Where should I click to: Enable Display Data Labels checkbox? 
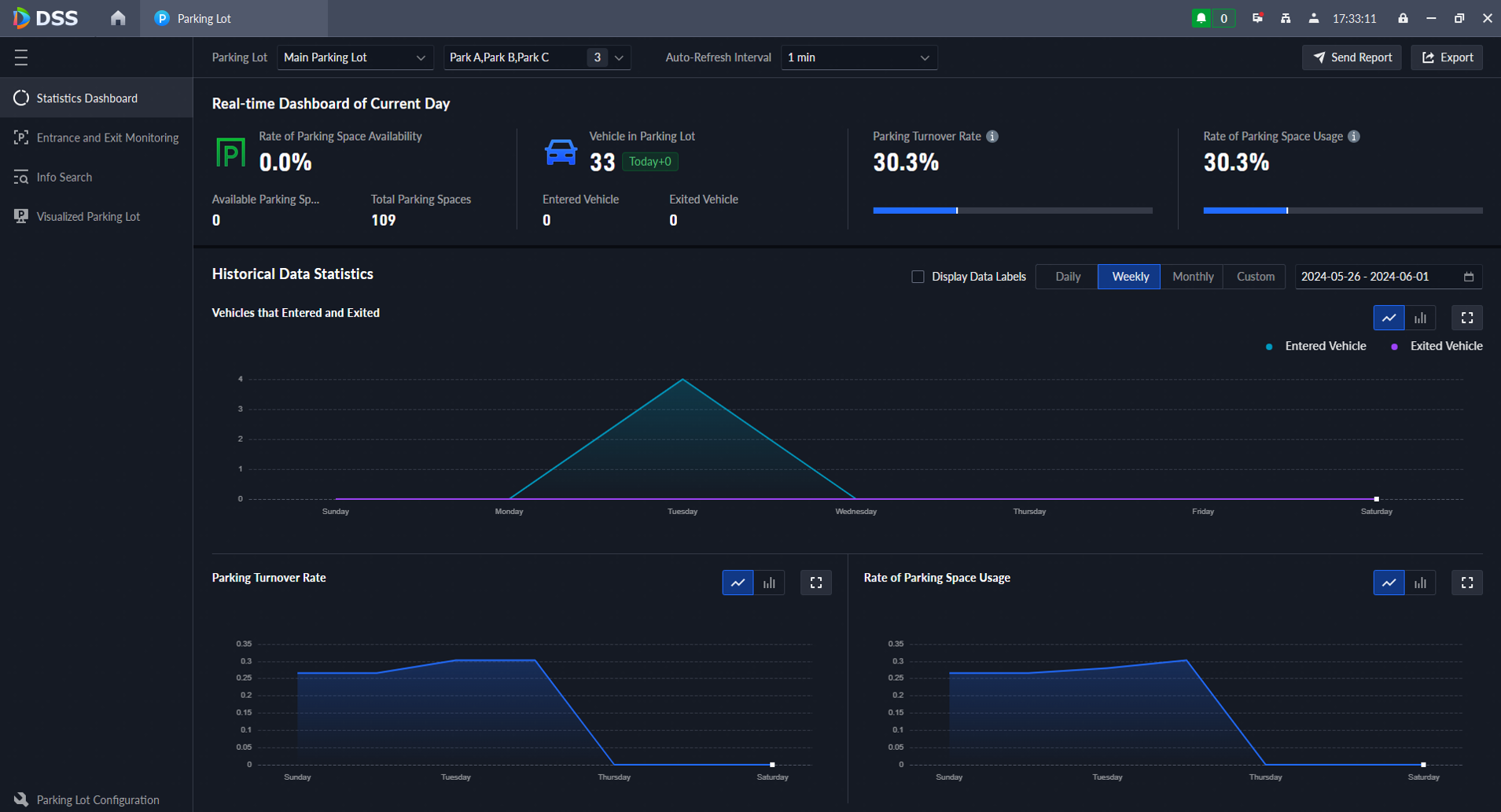918,277
